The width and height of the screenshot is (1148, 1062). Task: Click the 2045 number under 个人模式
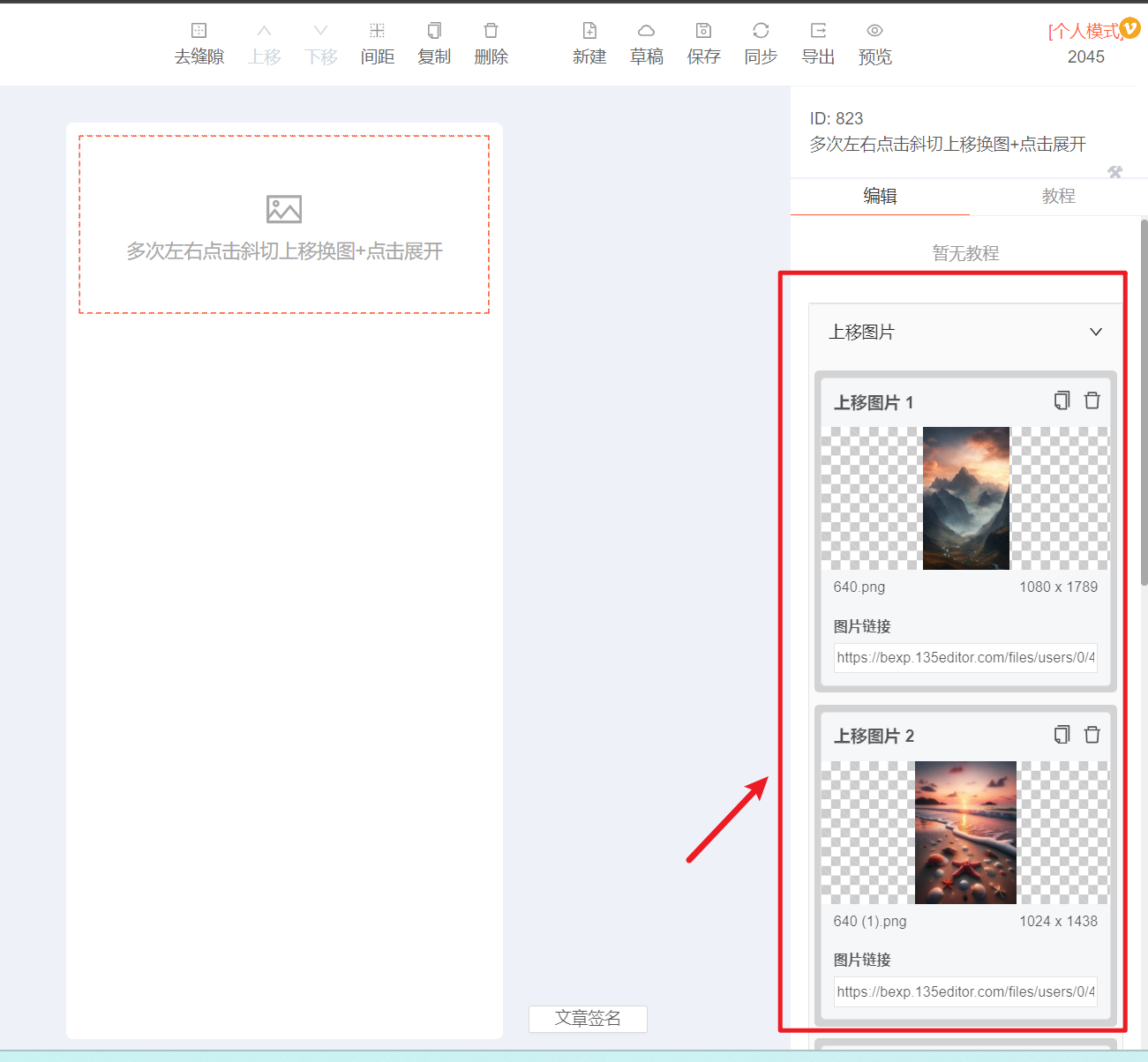1086,56
